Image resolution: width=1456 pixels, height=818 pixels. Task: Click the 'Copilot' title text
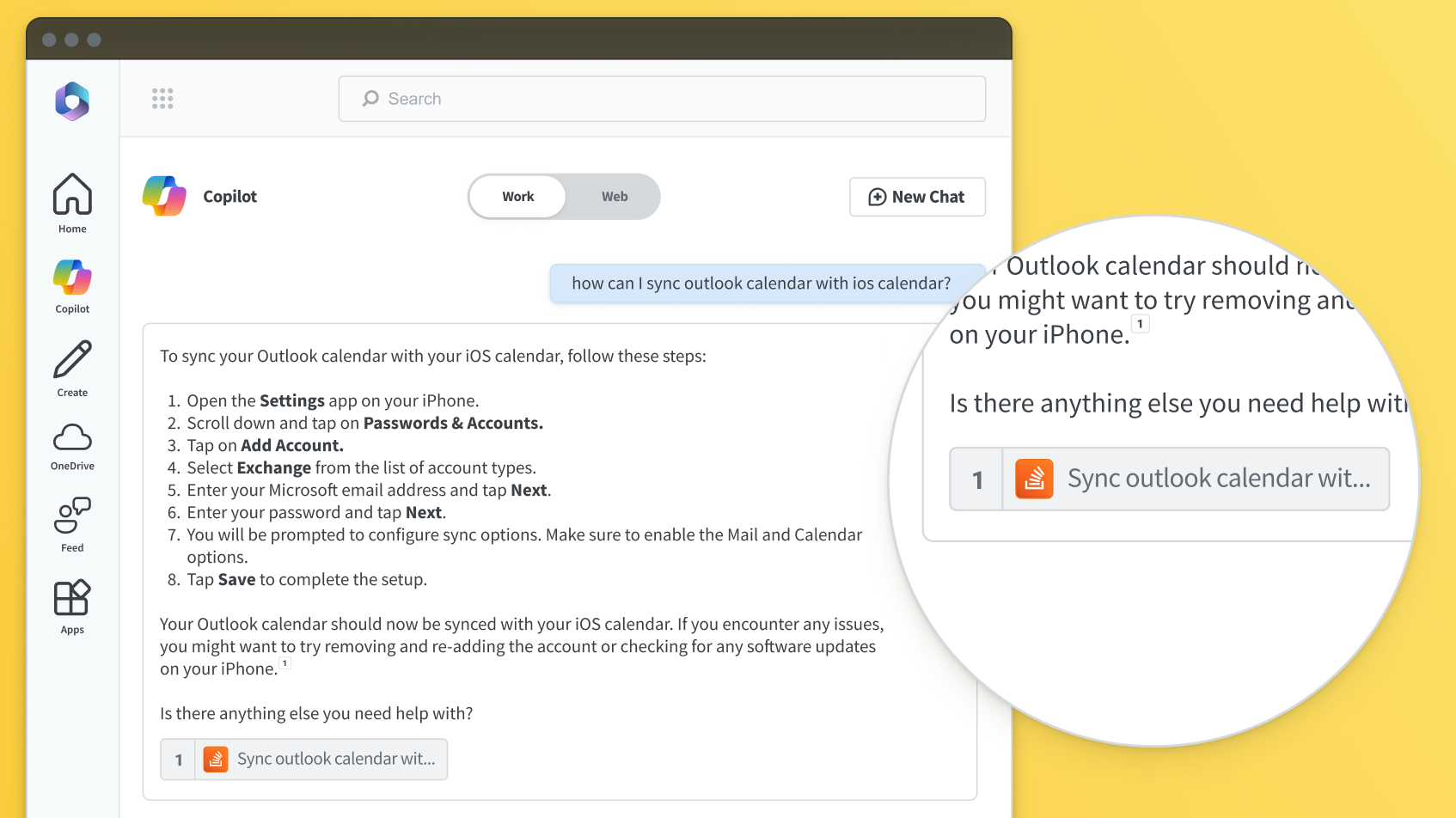coord(229,197)
